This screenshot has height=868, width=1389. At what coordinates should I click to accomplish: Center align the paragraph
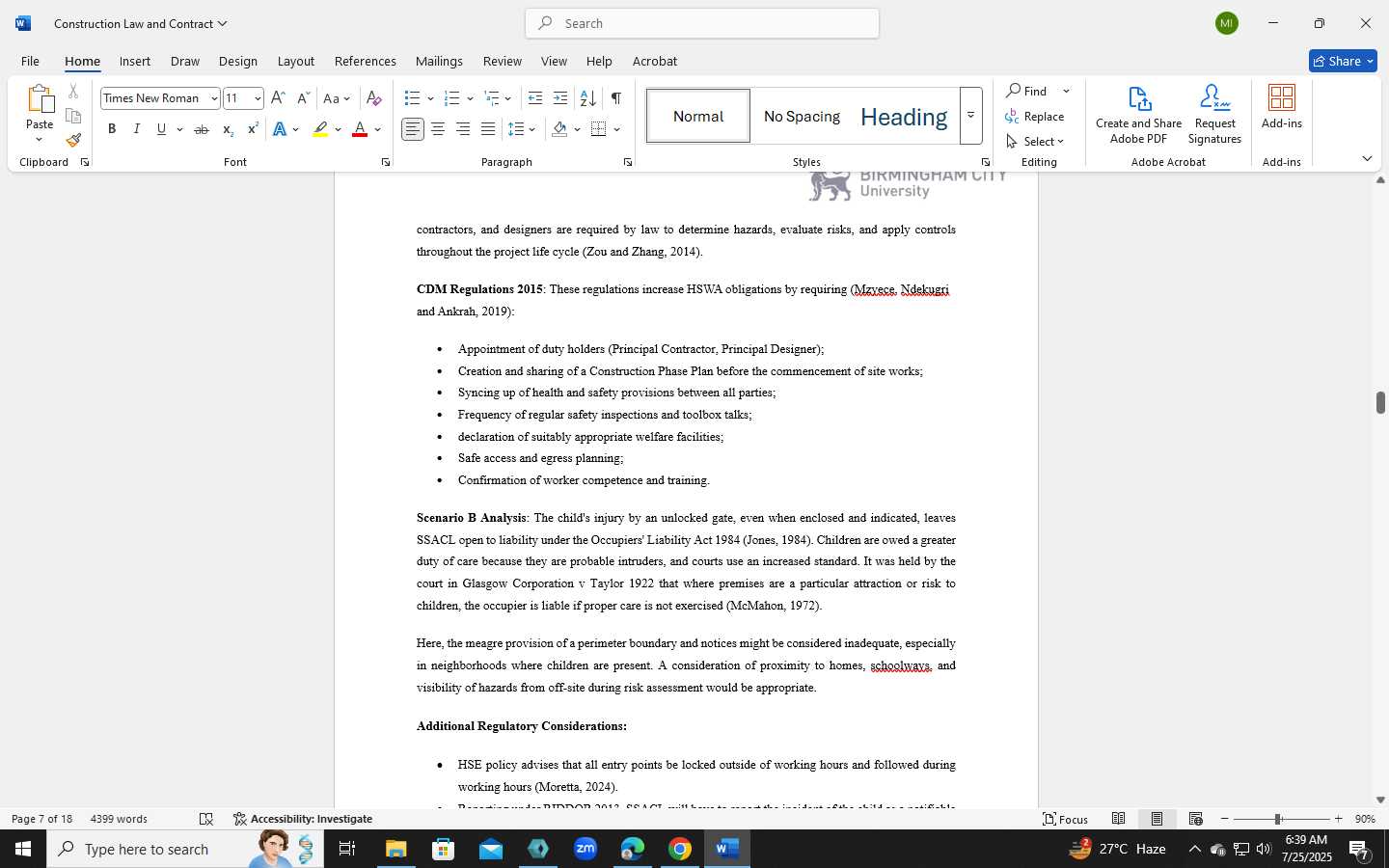438,129
